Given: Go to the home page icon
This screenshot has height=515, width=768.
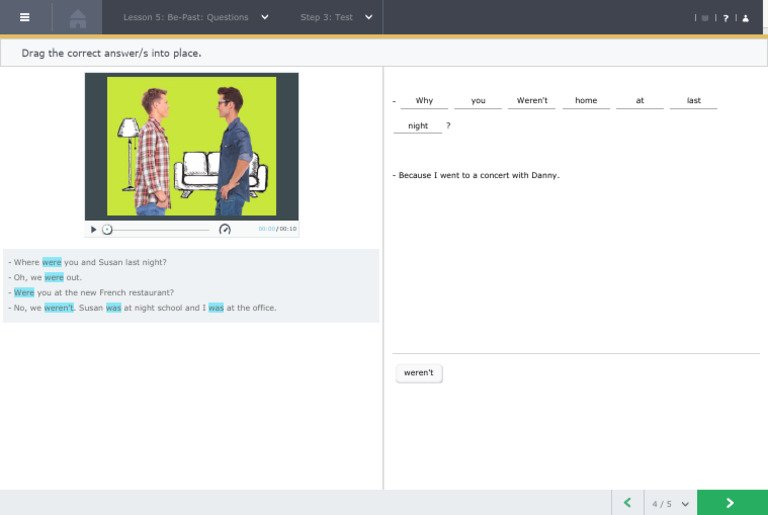Looking at the screenshot, I should coord(77,18).
